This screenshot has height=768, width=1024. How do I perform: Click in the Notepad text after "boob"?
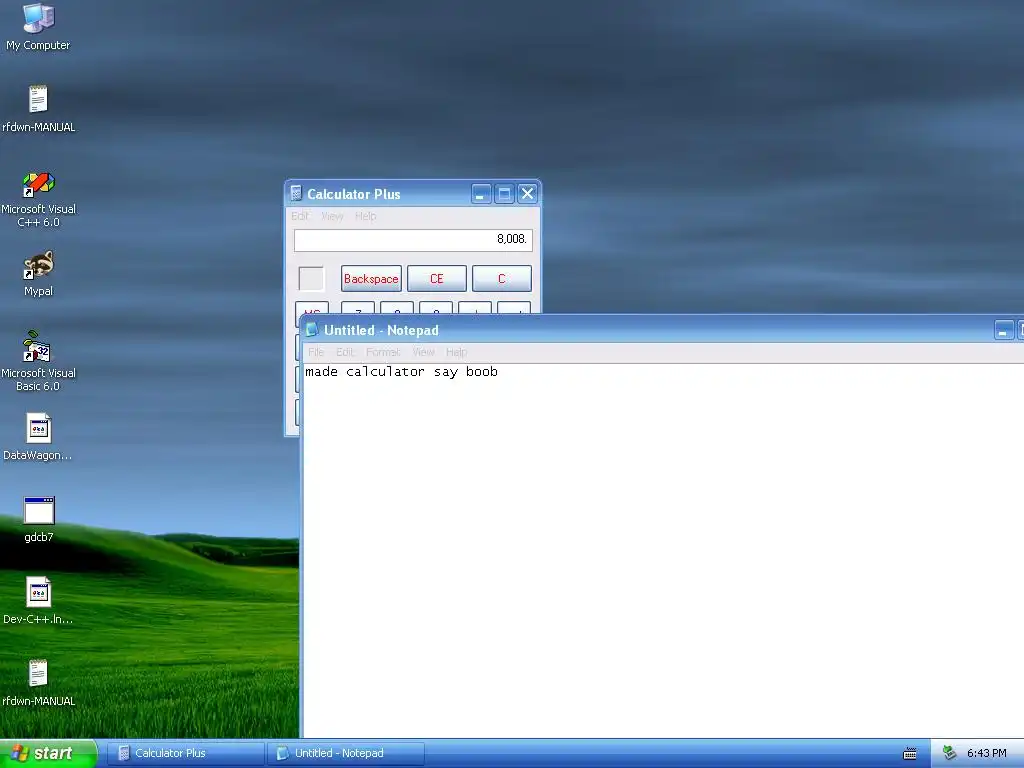point(499,372)
